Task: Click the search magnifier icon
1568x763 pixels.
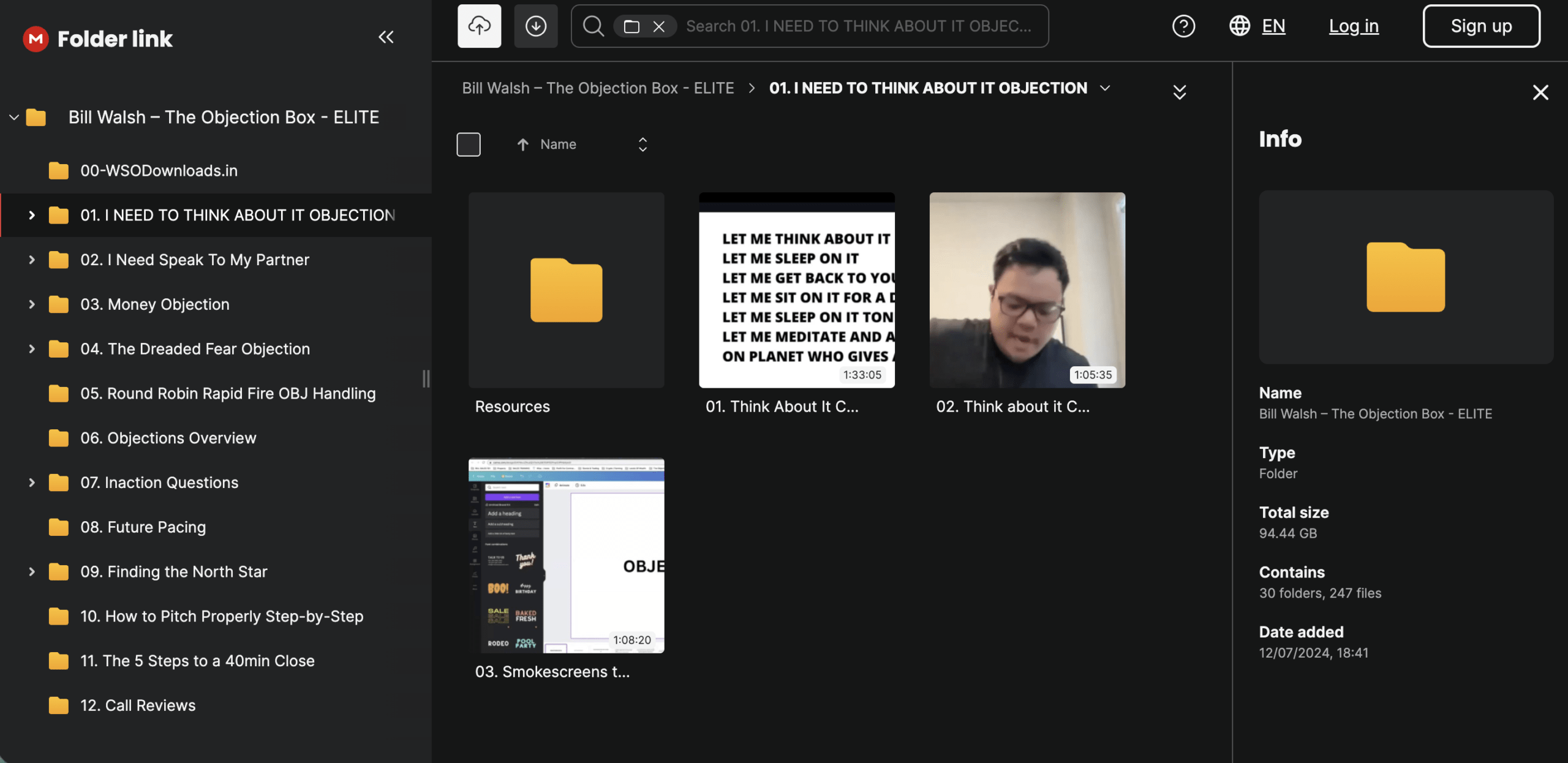Action: pos(593,26)
